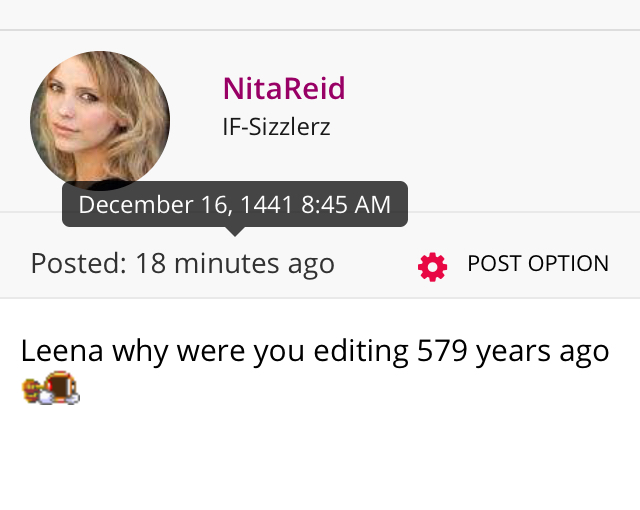Click the woman's face in the avatar
The image size is (640, 510).
tap(71, 107)
